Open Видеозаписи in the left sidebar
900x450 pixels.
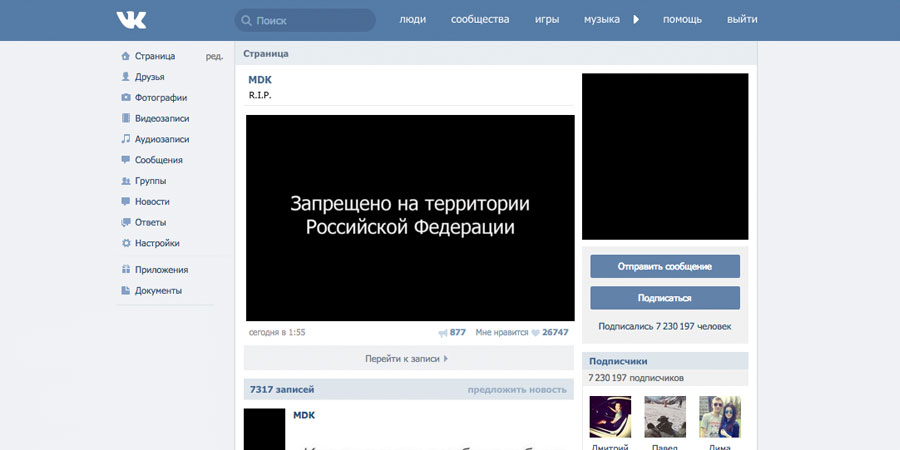point(162,118)
